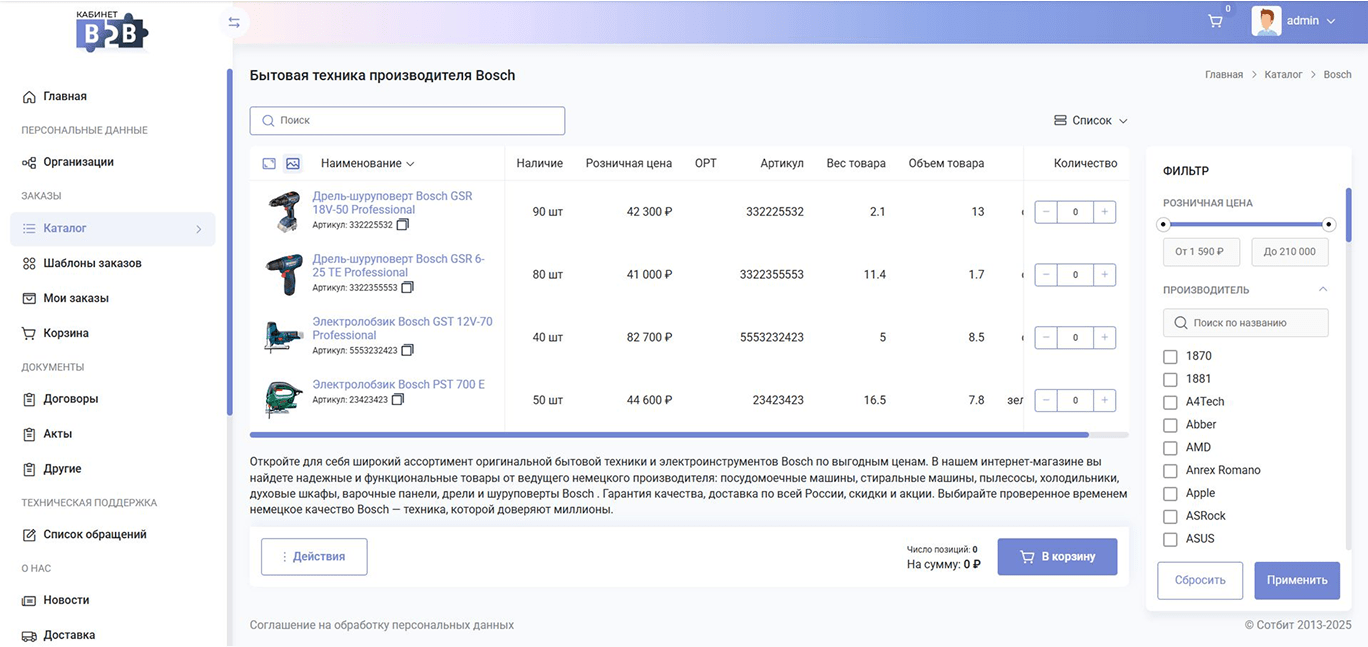The height and width of the screenshot is (647, 1368).
Task: Copy article number 23423423 icon
Action: tap(398, 400)
